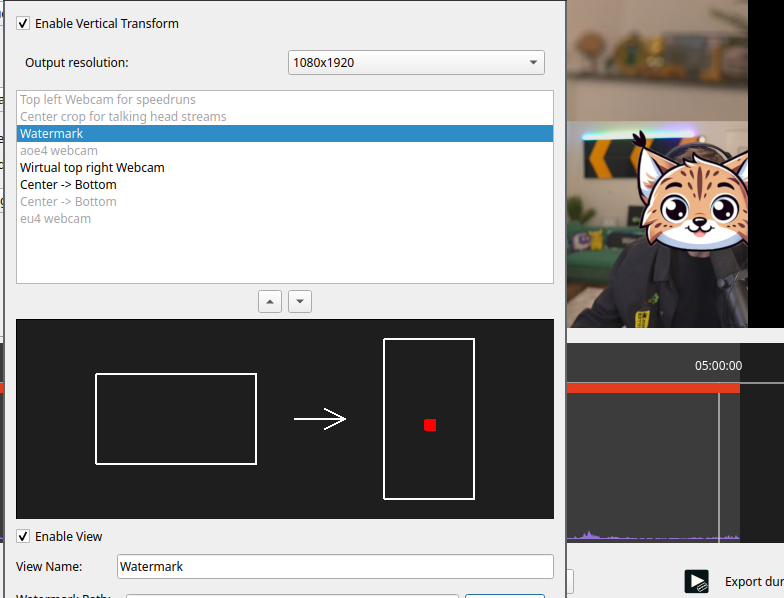Click the red timeline progress bar
Image resolution: width=784 pixels, height=598 pixels.
click(x=652, y=388)
